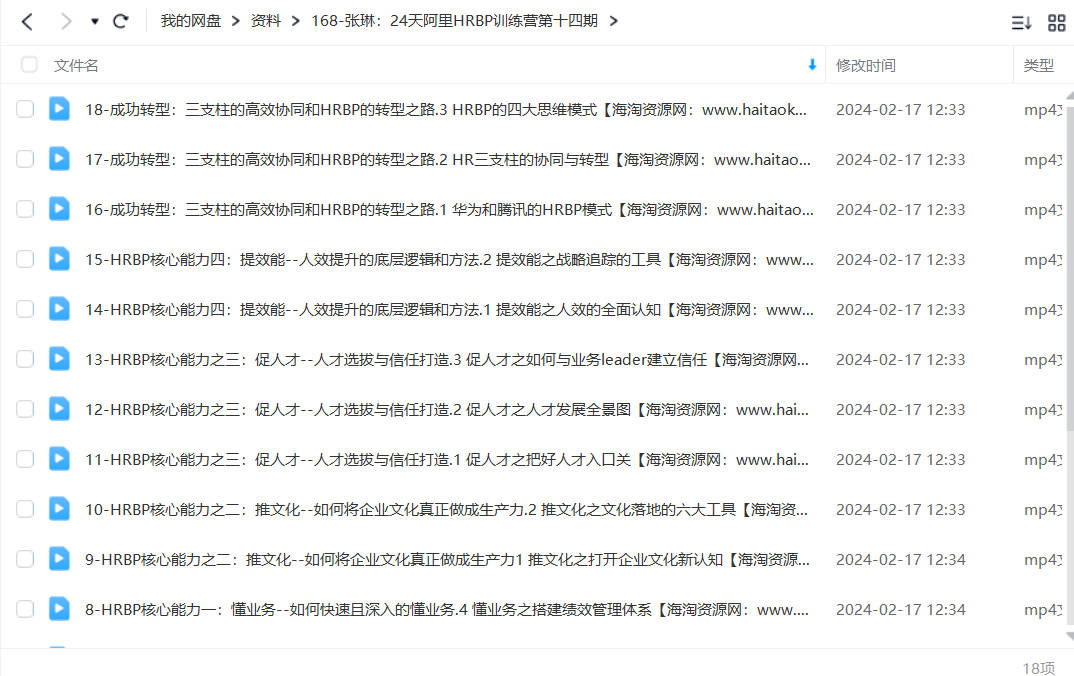Viewport: 1074px width, 676px height.
Task: Check the box for file 9-HRBP核心能力之二
Action: click(x=25, y=560)
